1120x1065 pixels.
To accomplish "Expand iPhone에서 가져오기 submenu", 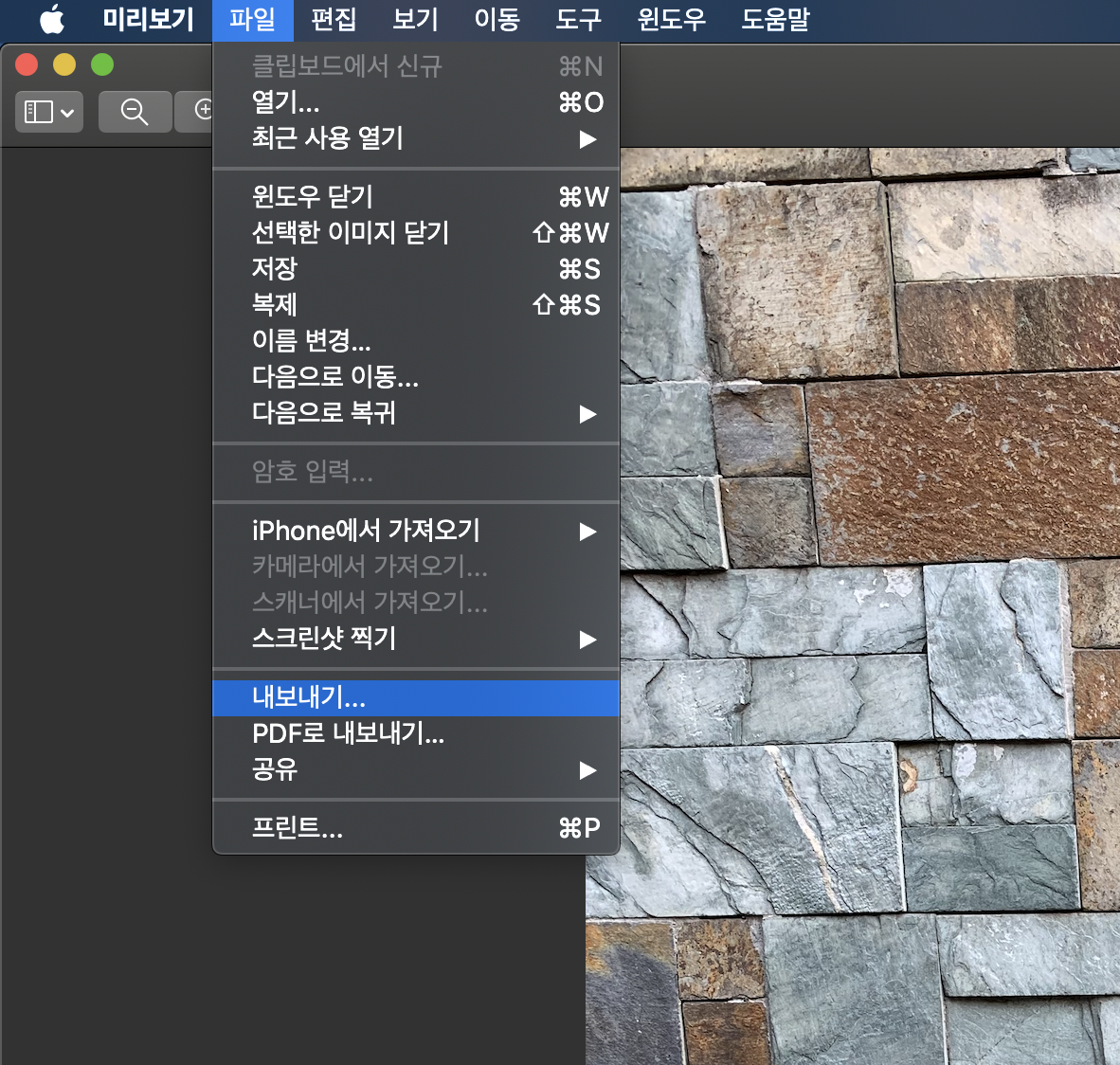I will (416, 531).
